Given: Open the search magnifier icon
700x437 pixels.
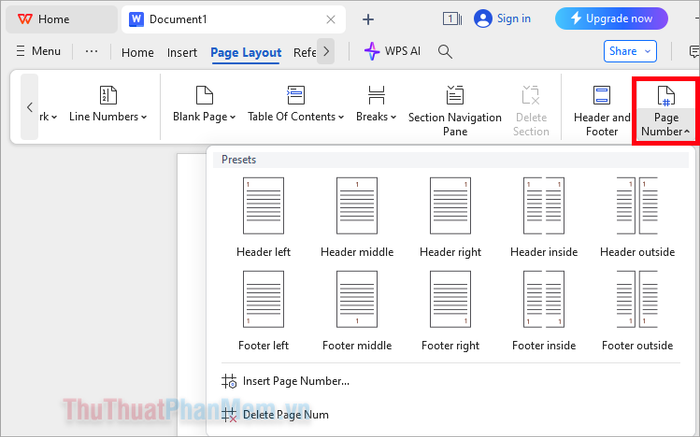Looking at the screenshot, I should (445, 51).
